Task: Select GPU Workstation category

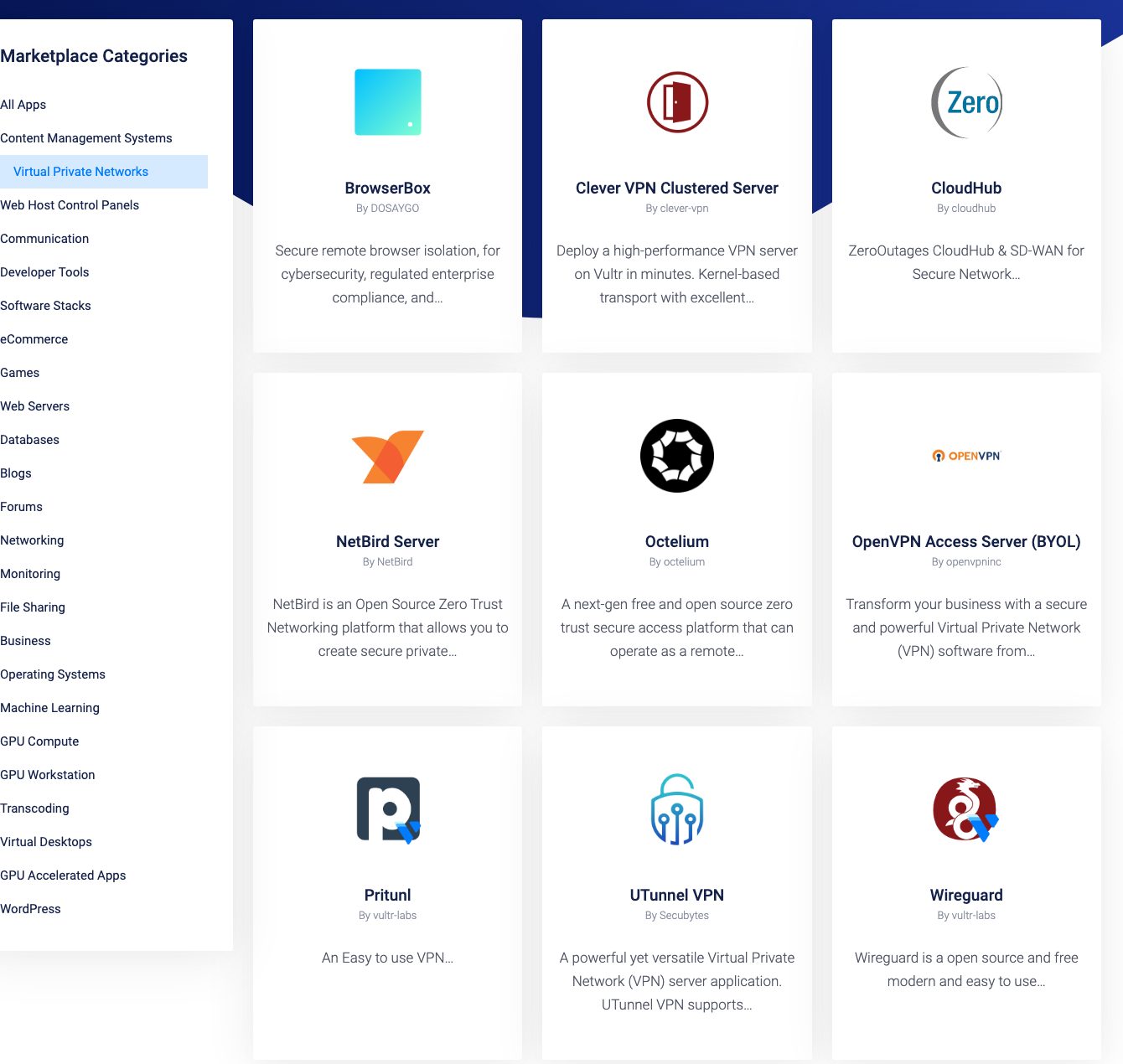Action: click(48, 775)
